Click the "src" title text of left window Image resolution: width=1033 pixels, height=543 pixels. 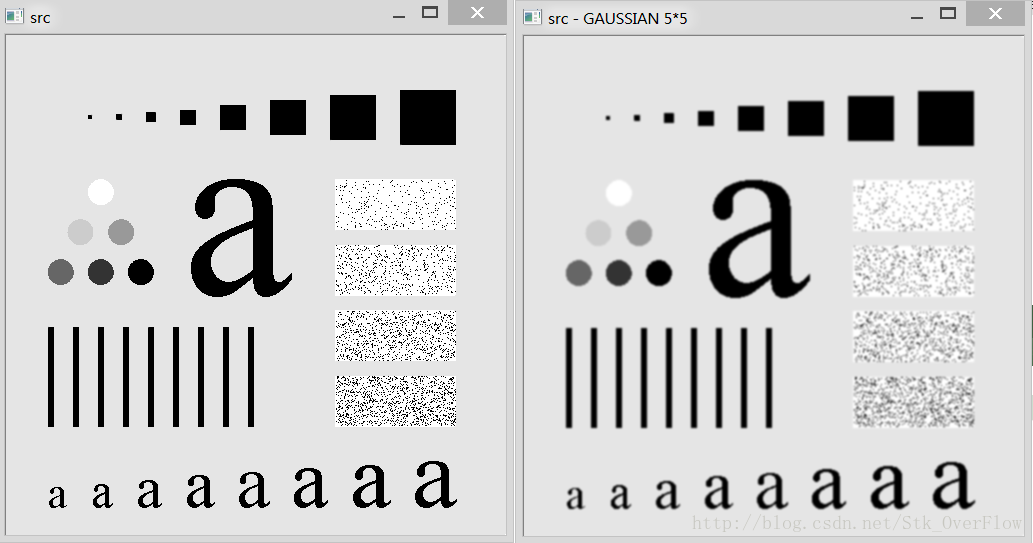click(40, 18)
